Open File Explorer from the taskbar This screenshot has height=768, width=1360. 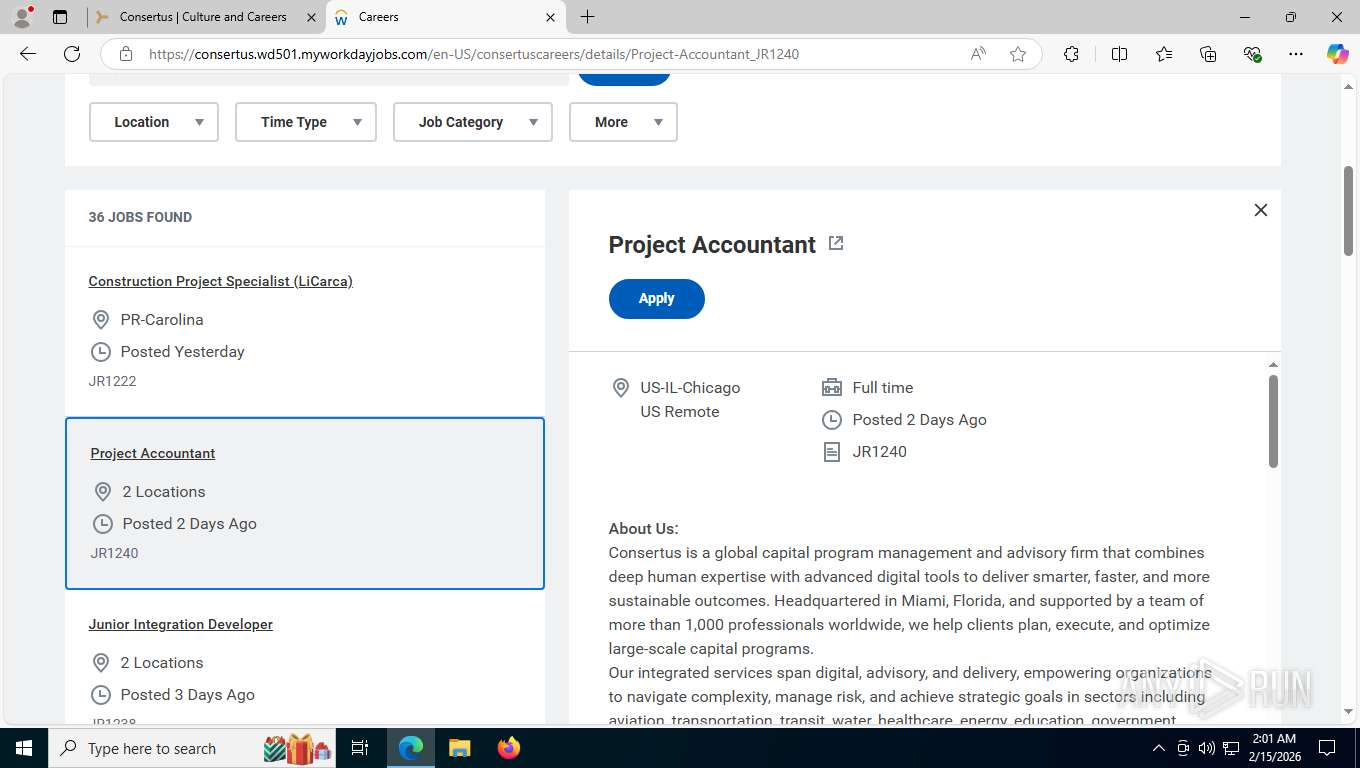(459, 748)
